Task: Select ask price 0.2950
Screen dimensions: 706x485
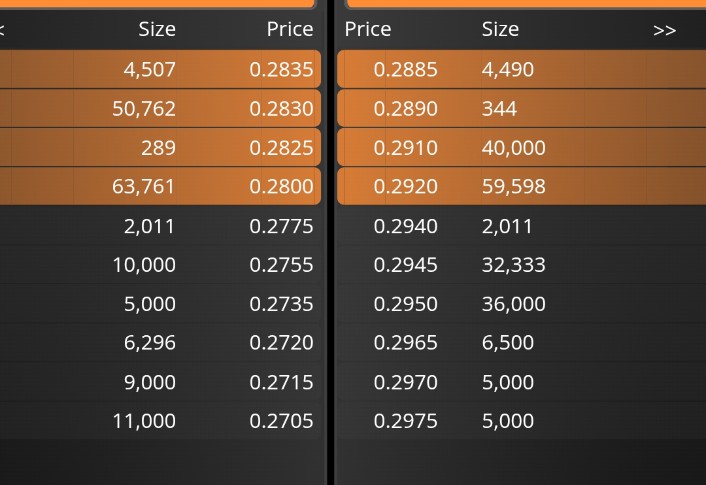Action: (405, 304)
